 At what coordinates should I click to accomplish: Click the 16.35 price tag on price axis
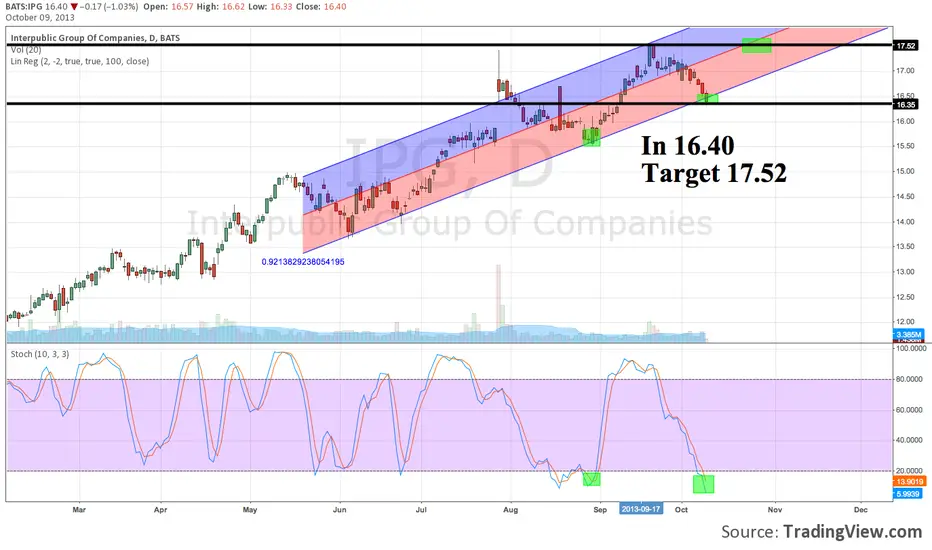coord(906,105)
